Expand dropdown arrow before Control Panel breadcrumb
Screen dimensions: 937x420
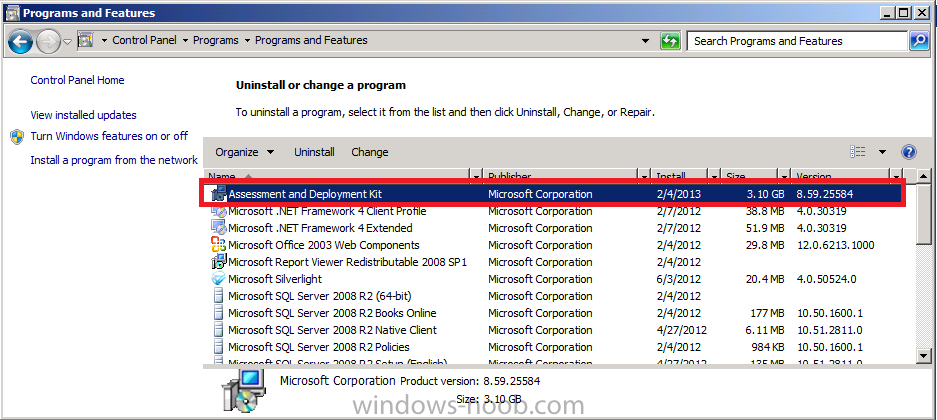(104, 41)
